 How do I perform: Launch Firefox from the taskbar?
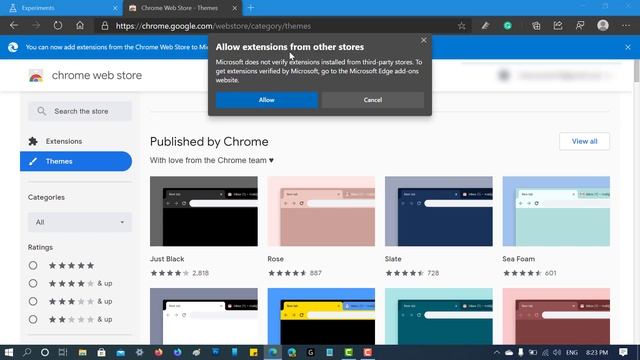[x=159, y=352]
